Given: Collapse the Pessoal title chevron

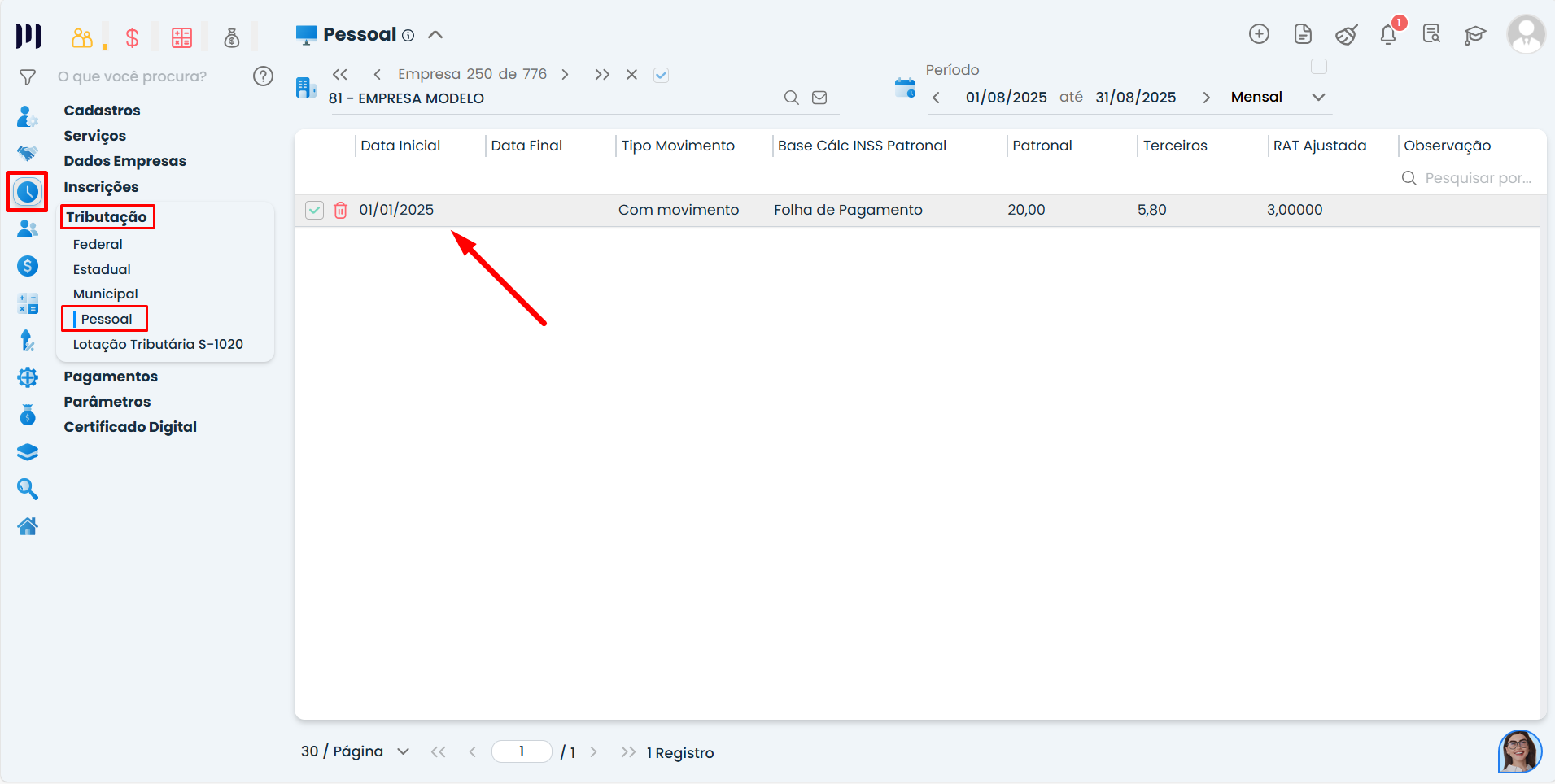Looking at the screenshot, I should [435, 34].
